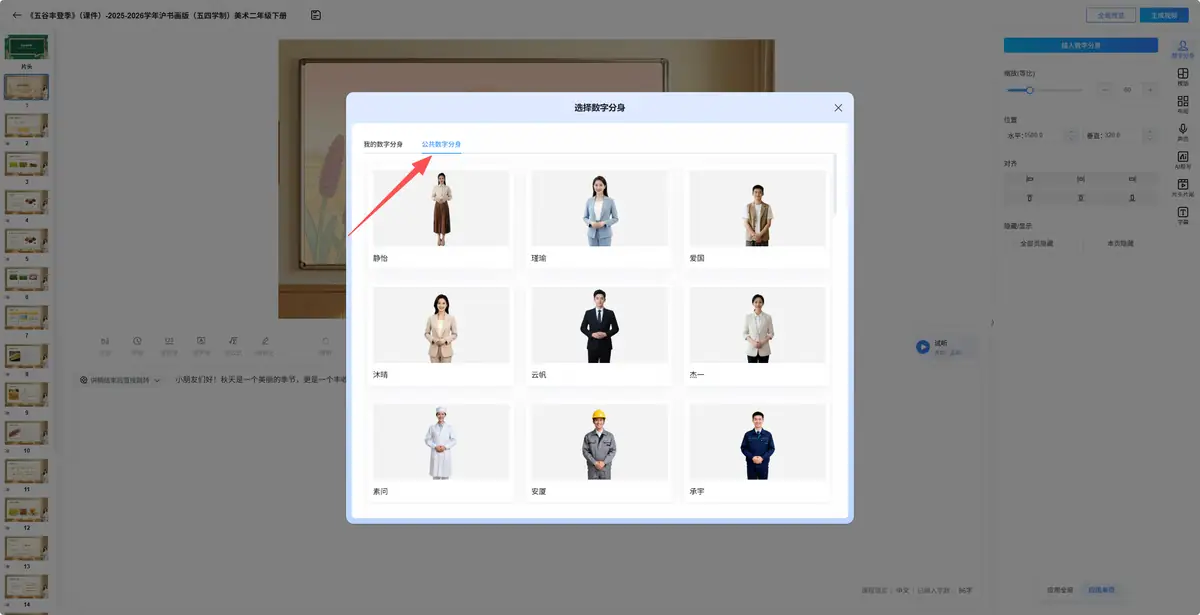The image size is (1200, 615).
Task: Open the 模版 template sidebar icon
Action: tap(1183, 76)
